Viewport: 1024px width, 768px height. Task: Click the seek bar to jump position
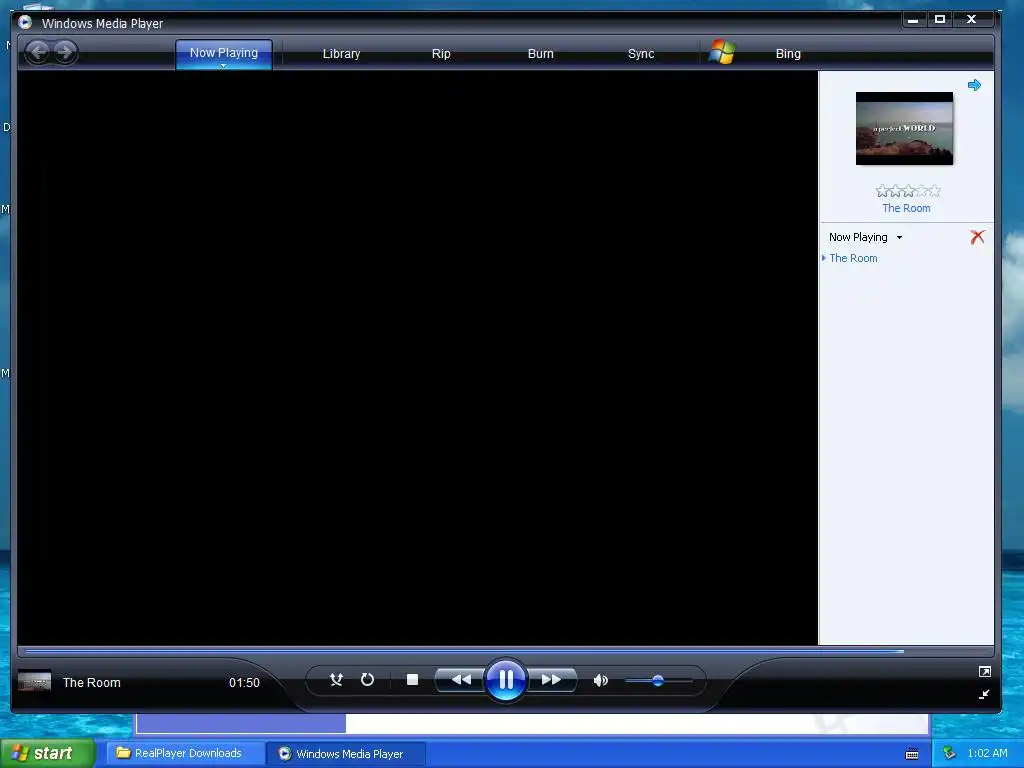click(x=506, y=651)
